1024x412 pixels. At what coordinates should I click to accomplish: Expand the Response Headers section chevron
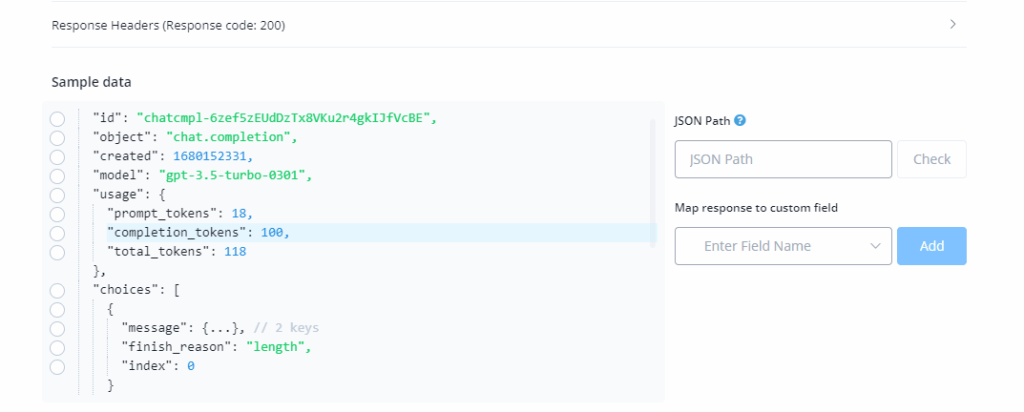(953, 25)
